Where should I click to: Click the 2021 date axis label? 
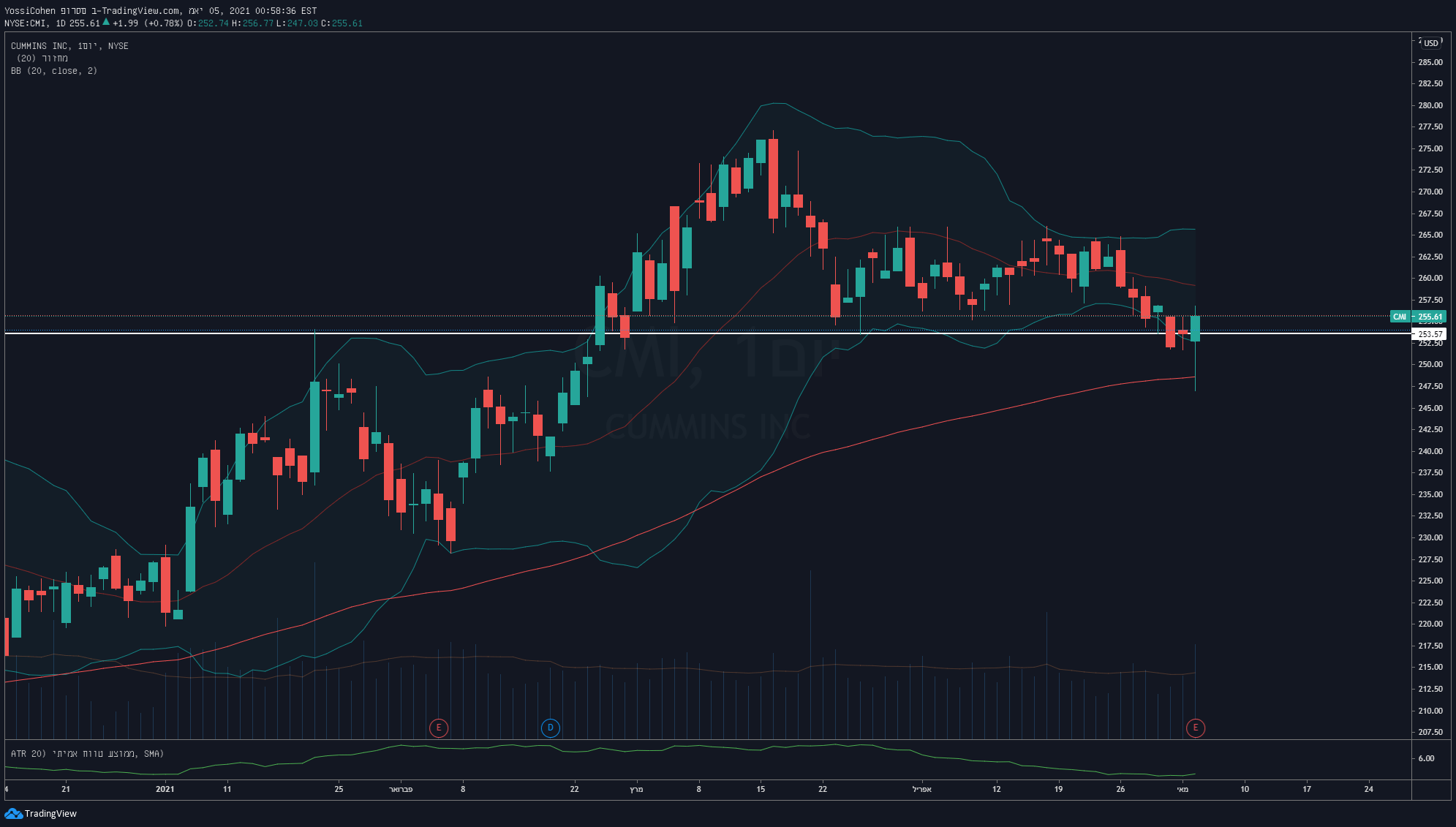(x=165, y=789)
